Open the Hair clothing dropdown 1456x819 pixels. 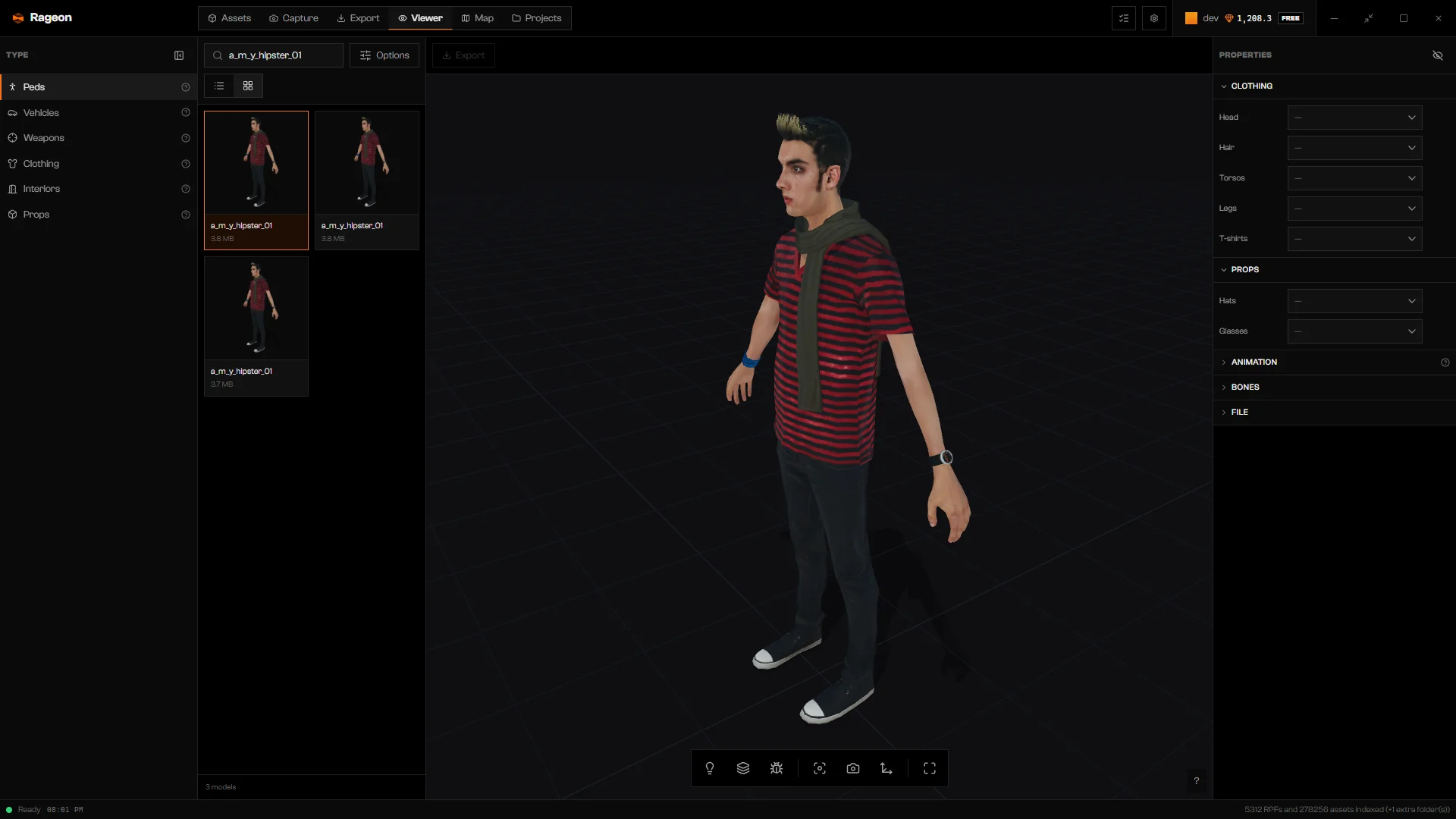[x=1354, y=148]
